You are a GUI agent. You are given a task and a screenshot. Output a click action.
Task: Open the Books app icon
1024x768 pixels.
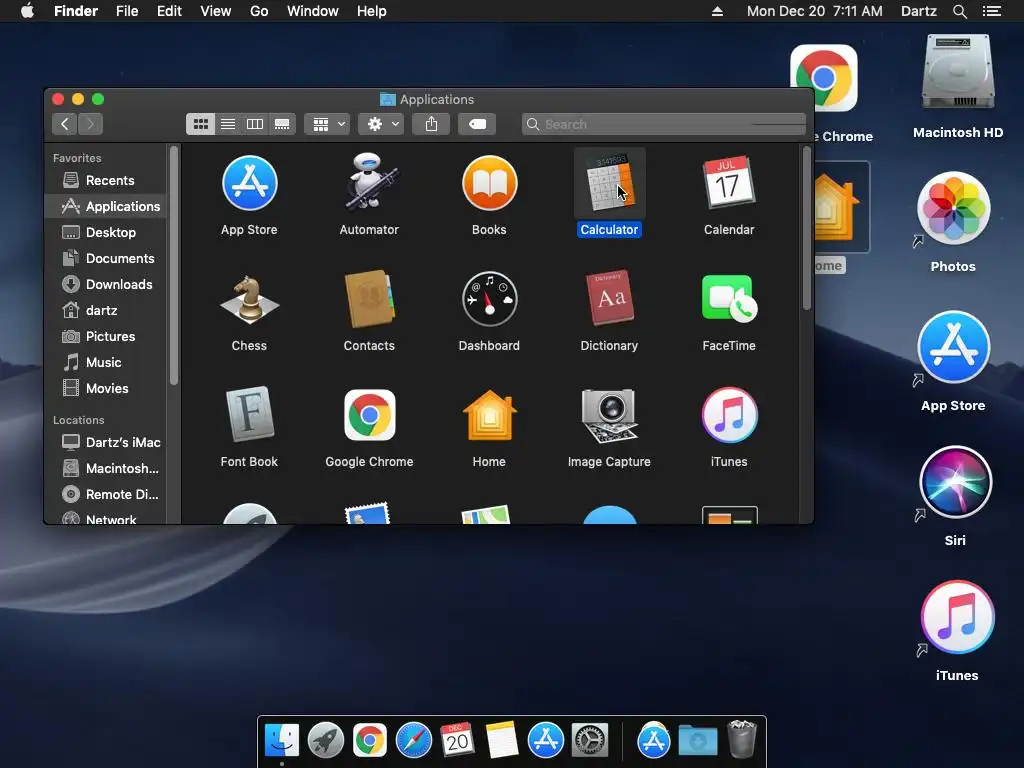[x=489, y=184]
